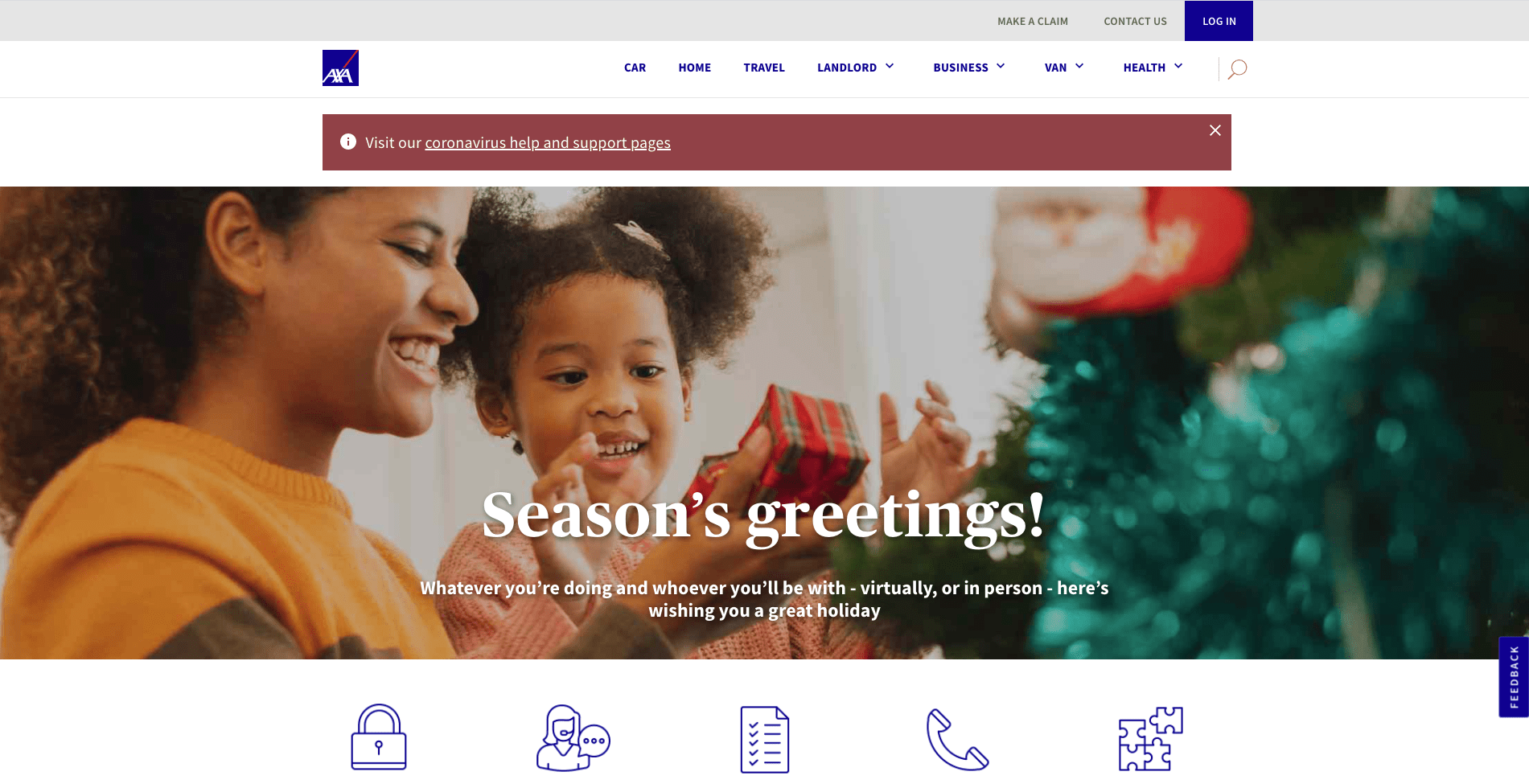1529x784 pixels.
Task: Expand the Business dropdown menu
Action: coord(969,68)
